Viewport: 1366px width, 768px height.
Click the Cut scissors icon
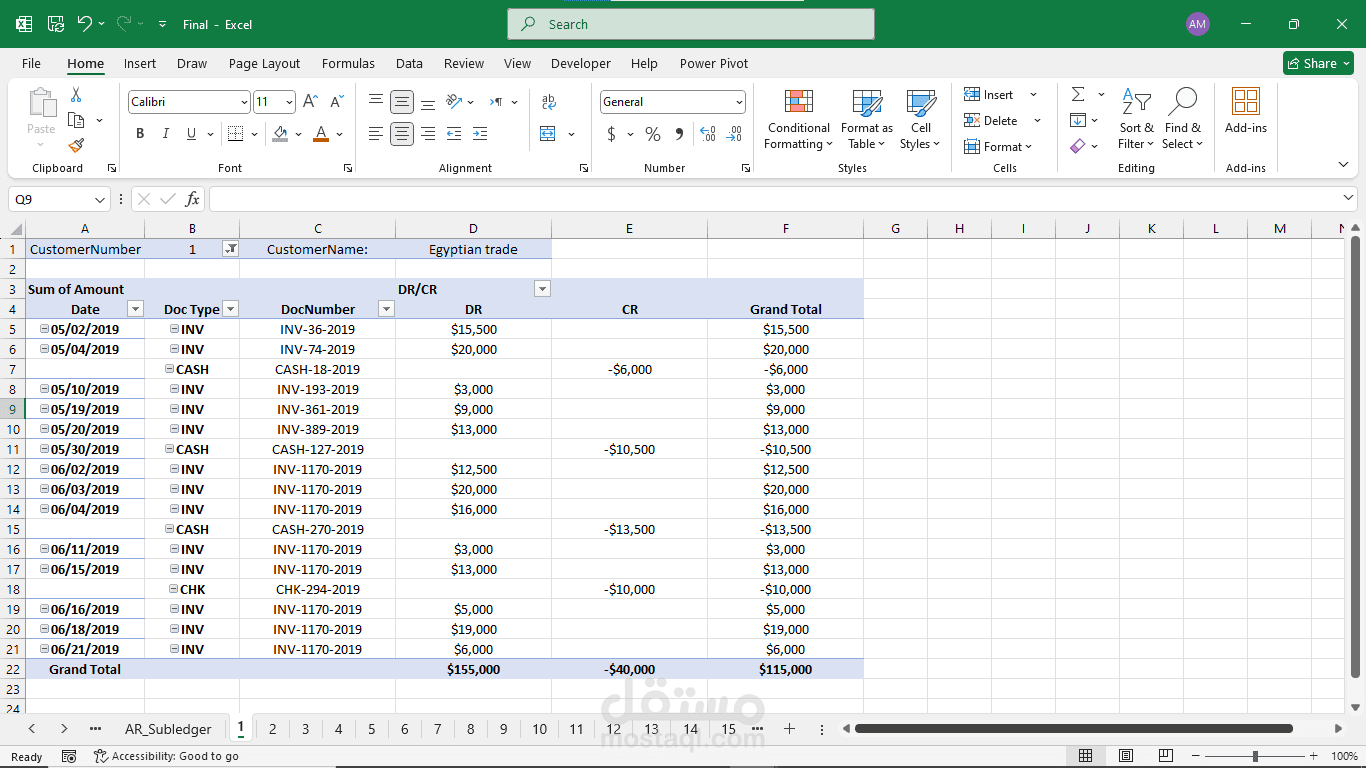click(76, 95)
